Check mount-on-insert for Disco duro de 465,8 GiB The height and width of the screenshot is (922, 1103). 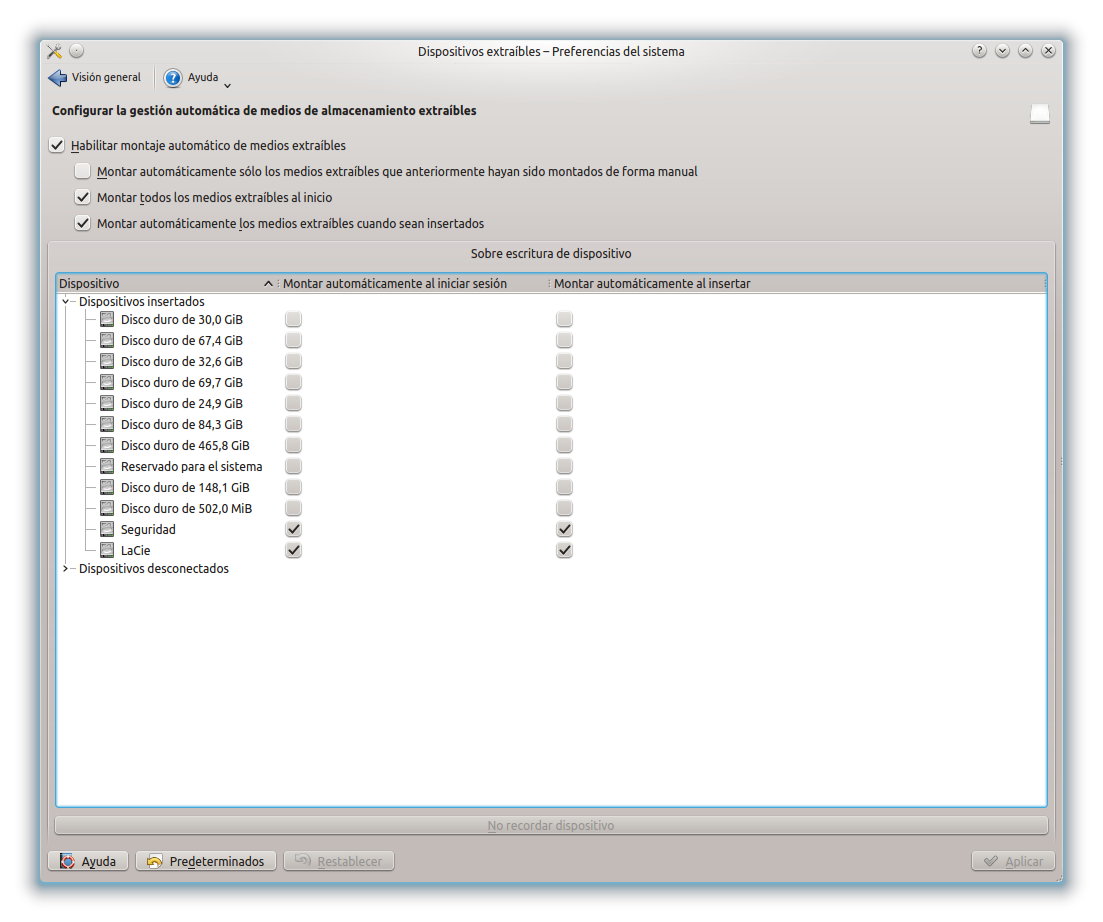pyautogui.click(x=564, y=446)
